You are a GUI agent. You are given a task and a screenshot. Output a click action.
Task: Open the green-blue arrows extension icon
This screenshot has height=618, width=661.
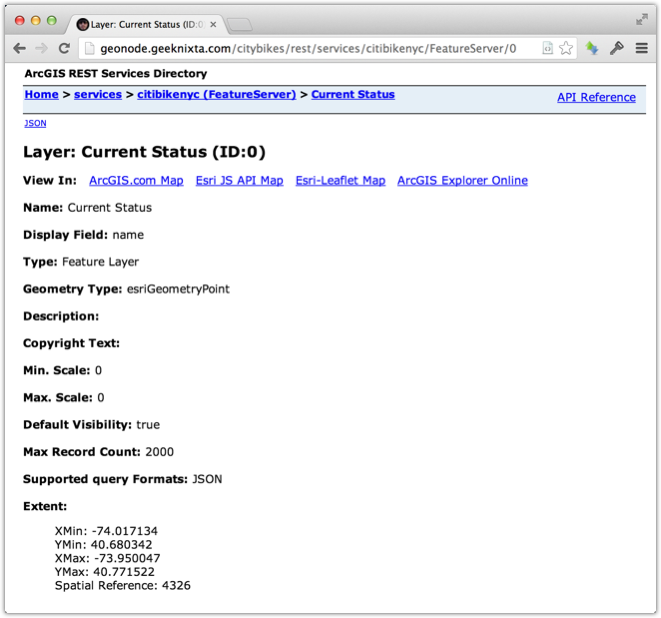[592, 48]
